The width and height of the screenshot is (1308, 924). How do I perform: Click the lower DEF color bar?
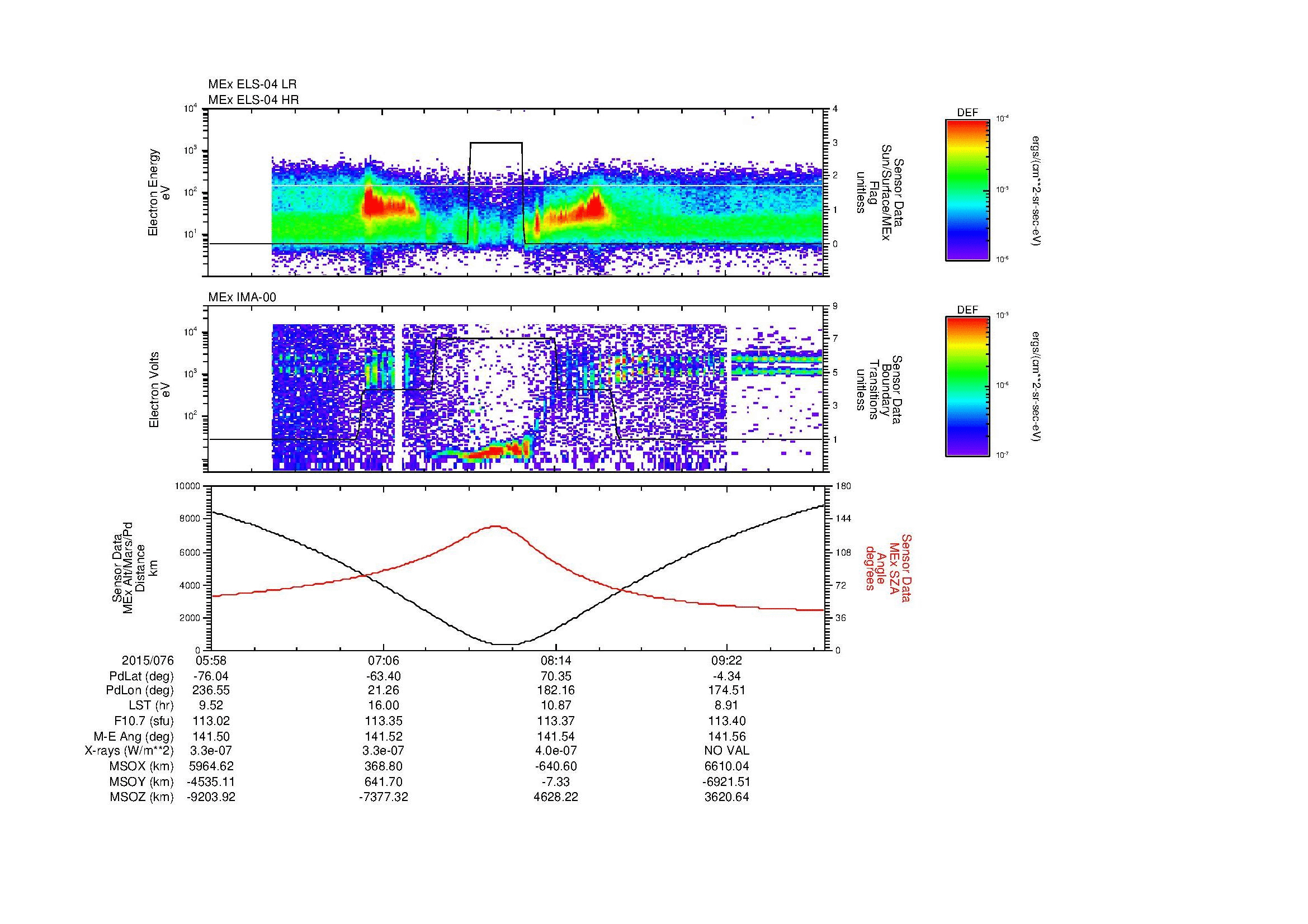967,387
